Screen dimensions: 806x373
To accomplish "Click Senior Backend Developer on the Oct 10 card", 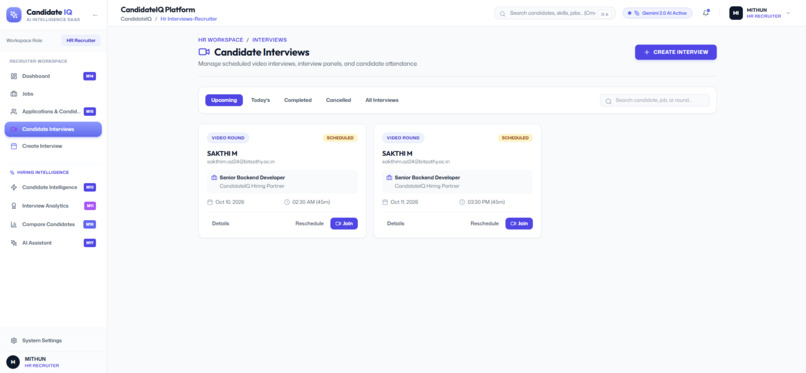I will point(252,177).
